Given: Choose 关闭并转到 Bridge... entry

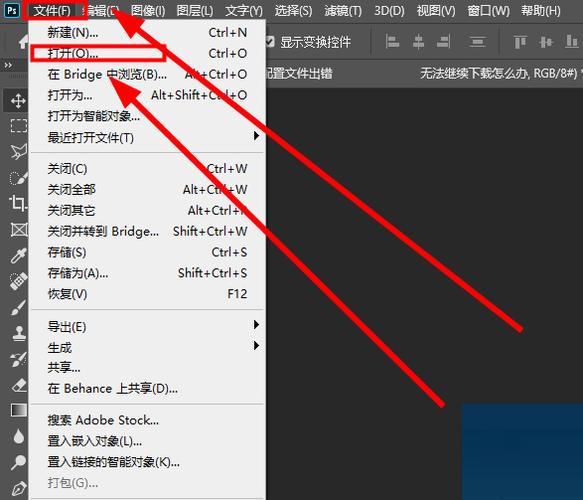Looking at the screenshot, I should [147, 231].
